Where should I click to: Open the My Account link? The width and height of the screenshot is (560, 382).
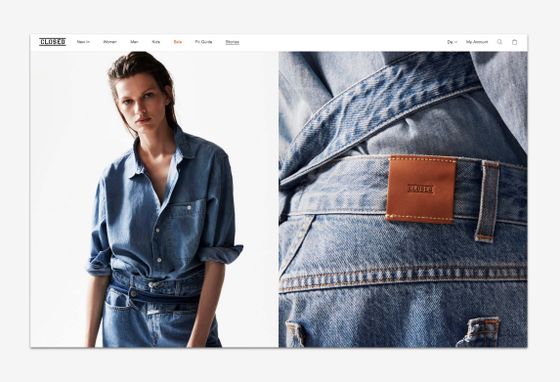point(477,42)
